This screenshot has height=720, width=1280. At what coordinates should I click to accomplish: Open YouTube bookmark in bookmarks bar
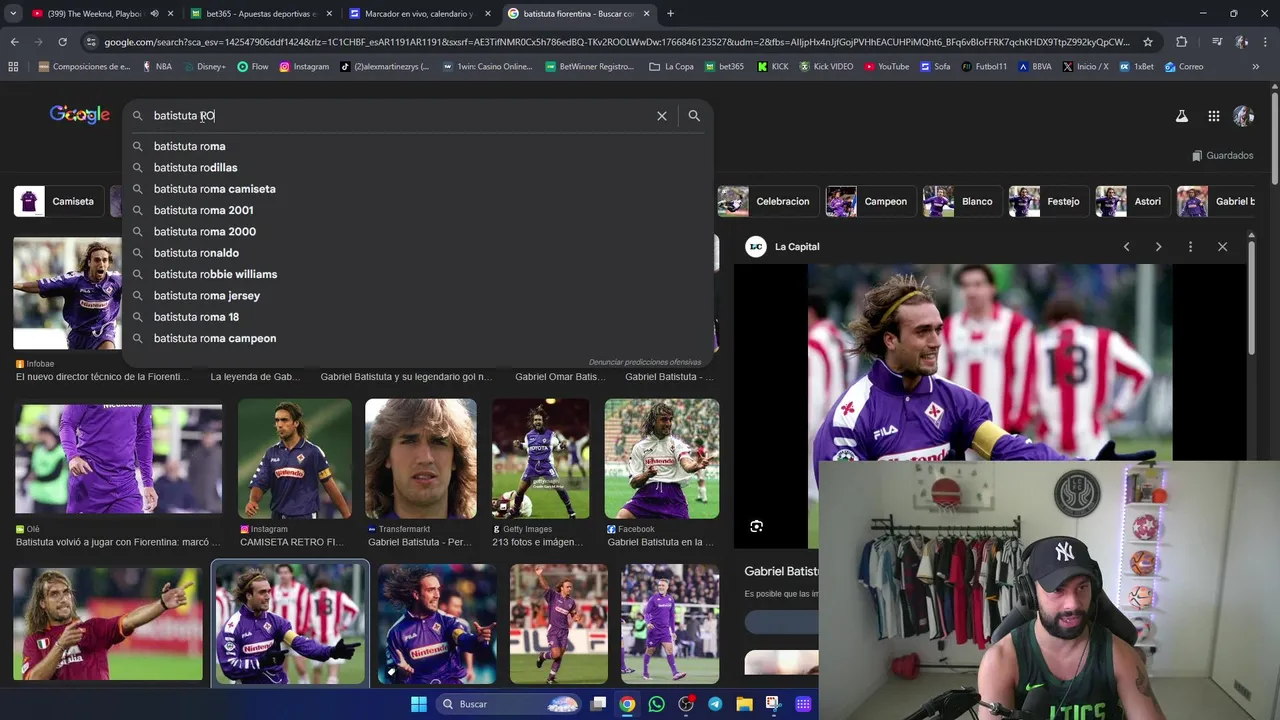pos(887,67)
